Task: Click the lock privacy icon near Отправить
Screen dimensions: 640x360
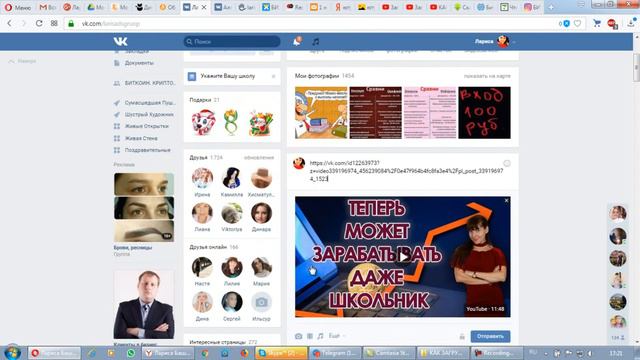Action: [x=462, y=336]
